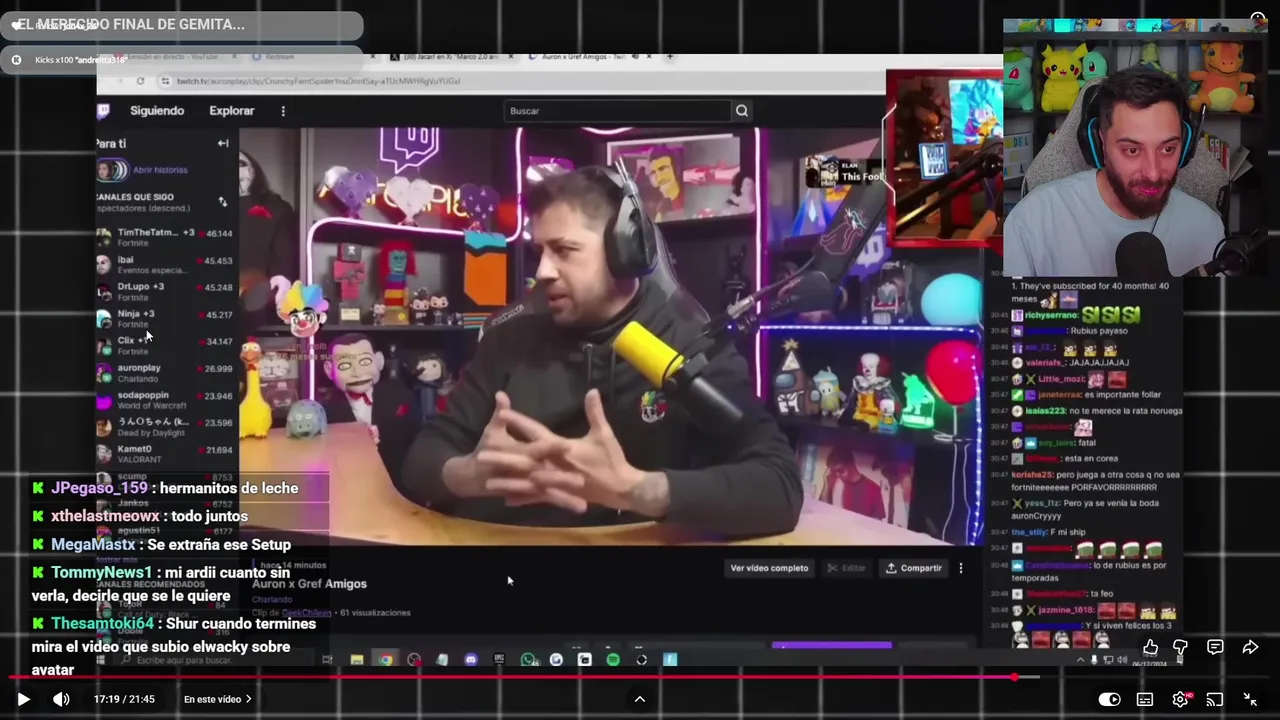
Task: Click the greyed Editar button
Action: pyautogui.click(x=846, y=568)
